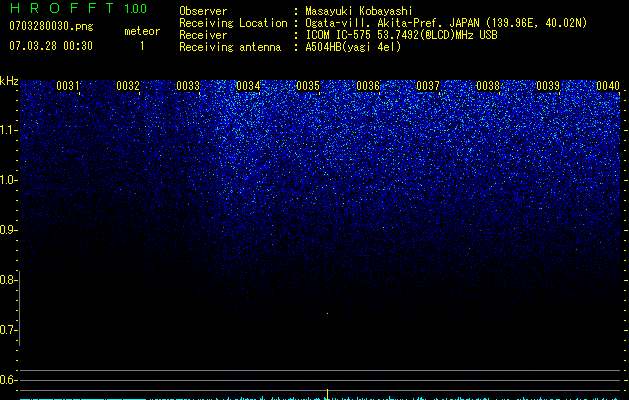Click time marker 0039
629x400 pixels.
tap(548, 86)
